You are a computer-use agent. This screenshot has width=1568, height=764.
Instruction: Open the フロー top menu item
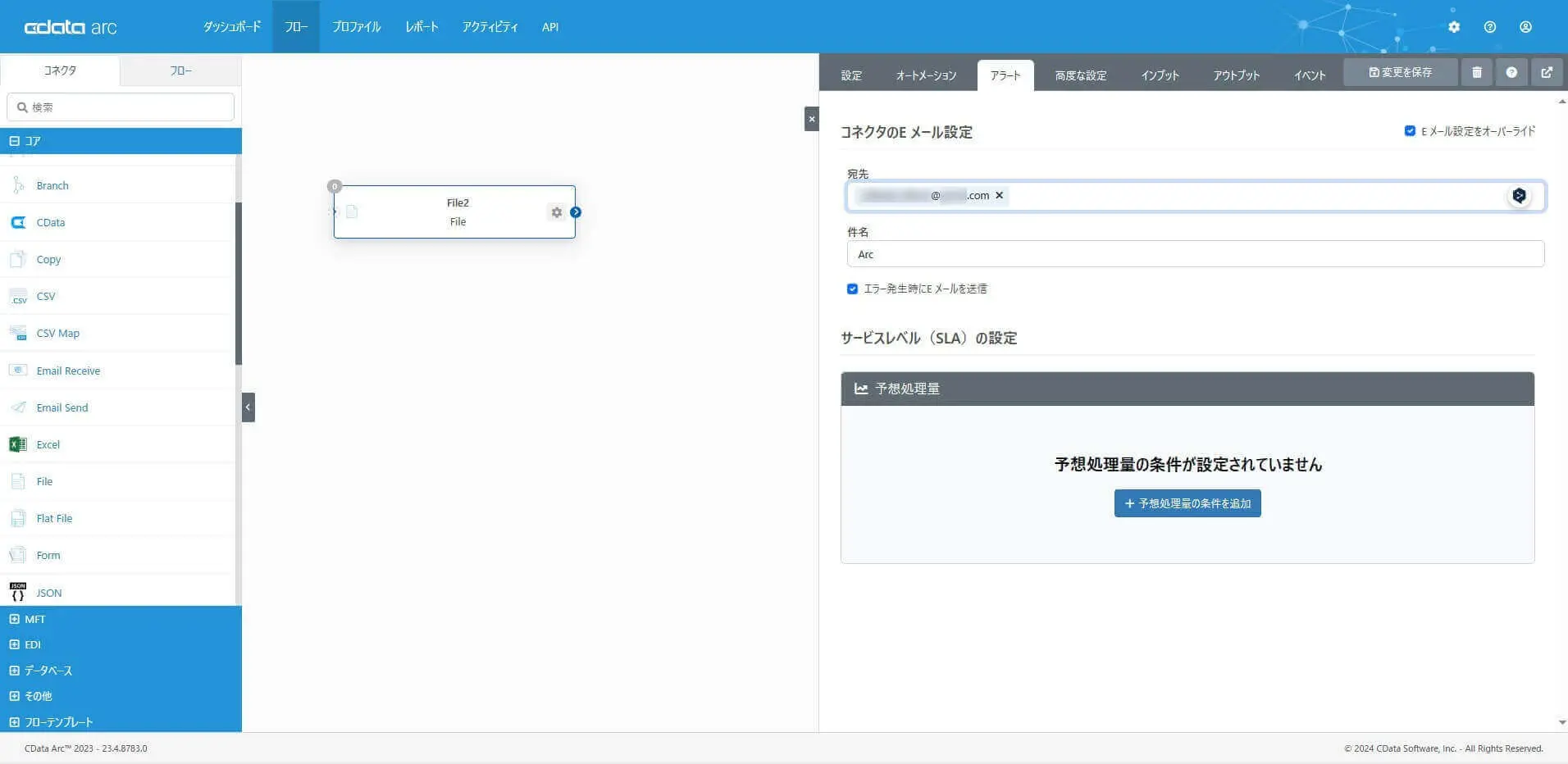point(296,27)
